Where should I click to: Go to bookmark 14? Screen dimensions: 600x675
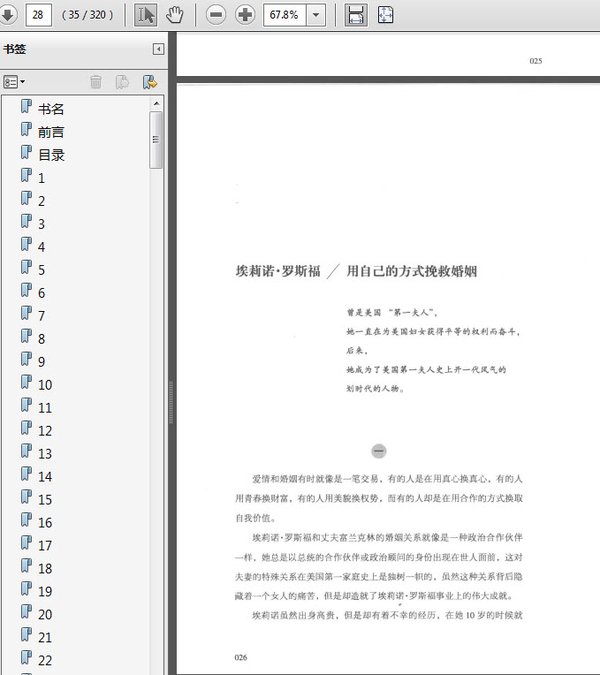point(45,477)
